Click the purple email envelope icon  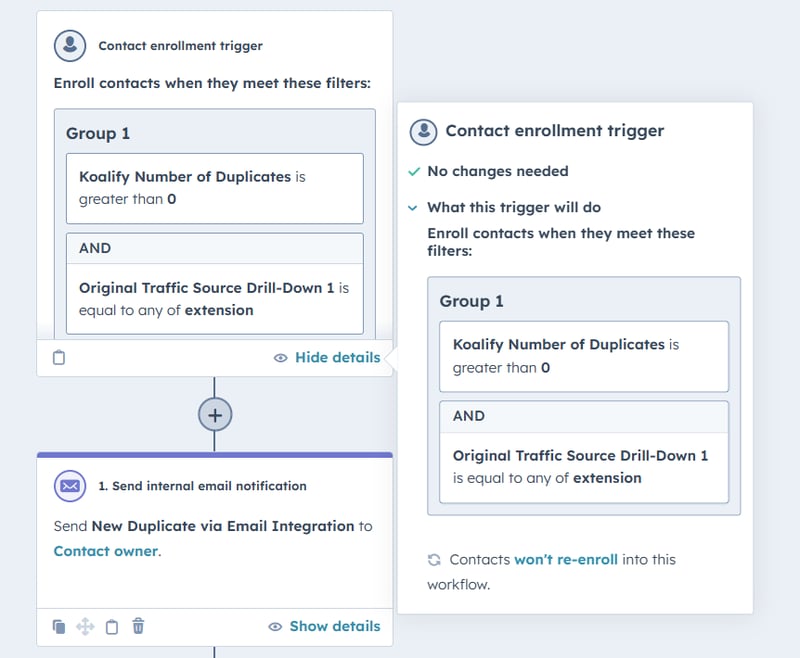69,486
